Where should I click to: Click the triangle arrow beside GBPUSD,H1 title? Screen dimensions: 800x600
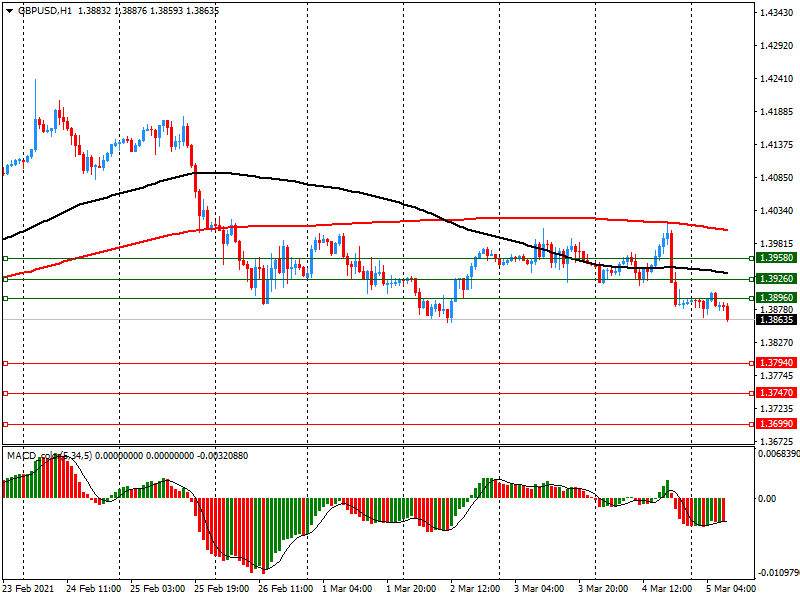point(8,10)
